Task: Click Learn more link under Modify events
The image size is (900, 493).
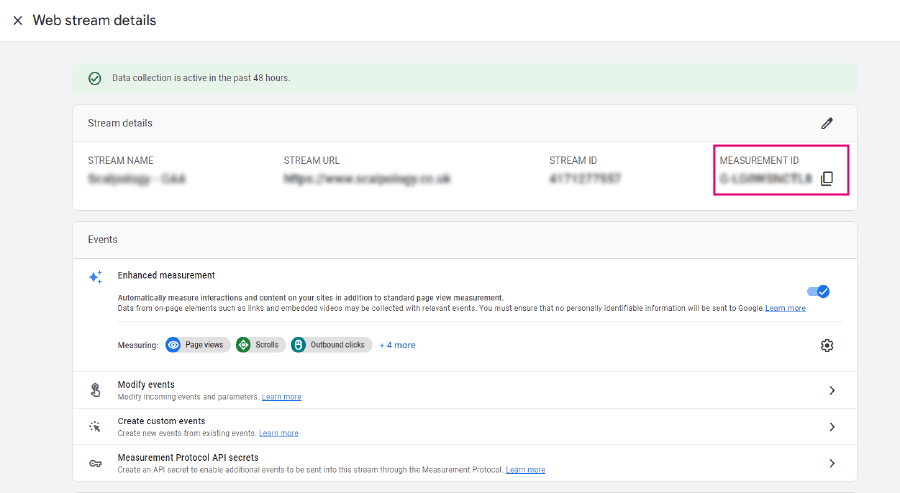Action: (281, 397)
